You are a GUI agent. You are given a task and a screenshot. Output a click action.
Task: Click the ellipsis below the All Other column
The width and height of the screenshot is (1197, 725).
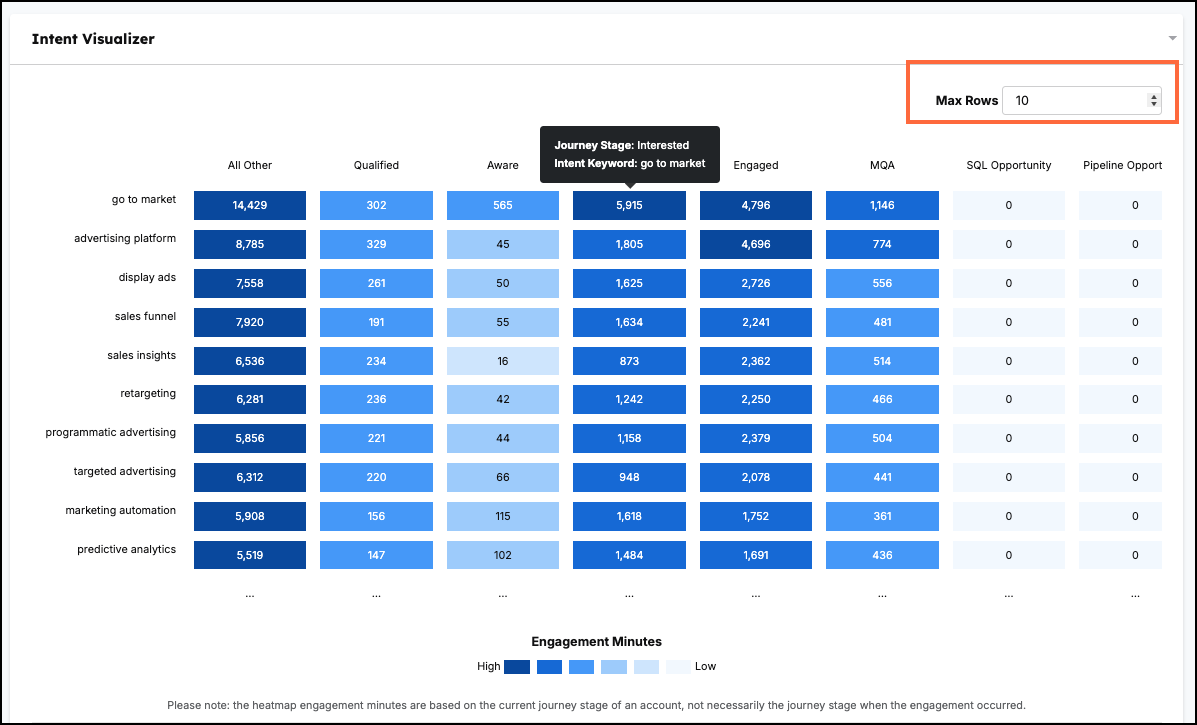click(x=250, y=594)
